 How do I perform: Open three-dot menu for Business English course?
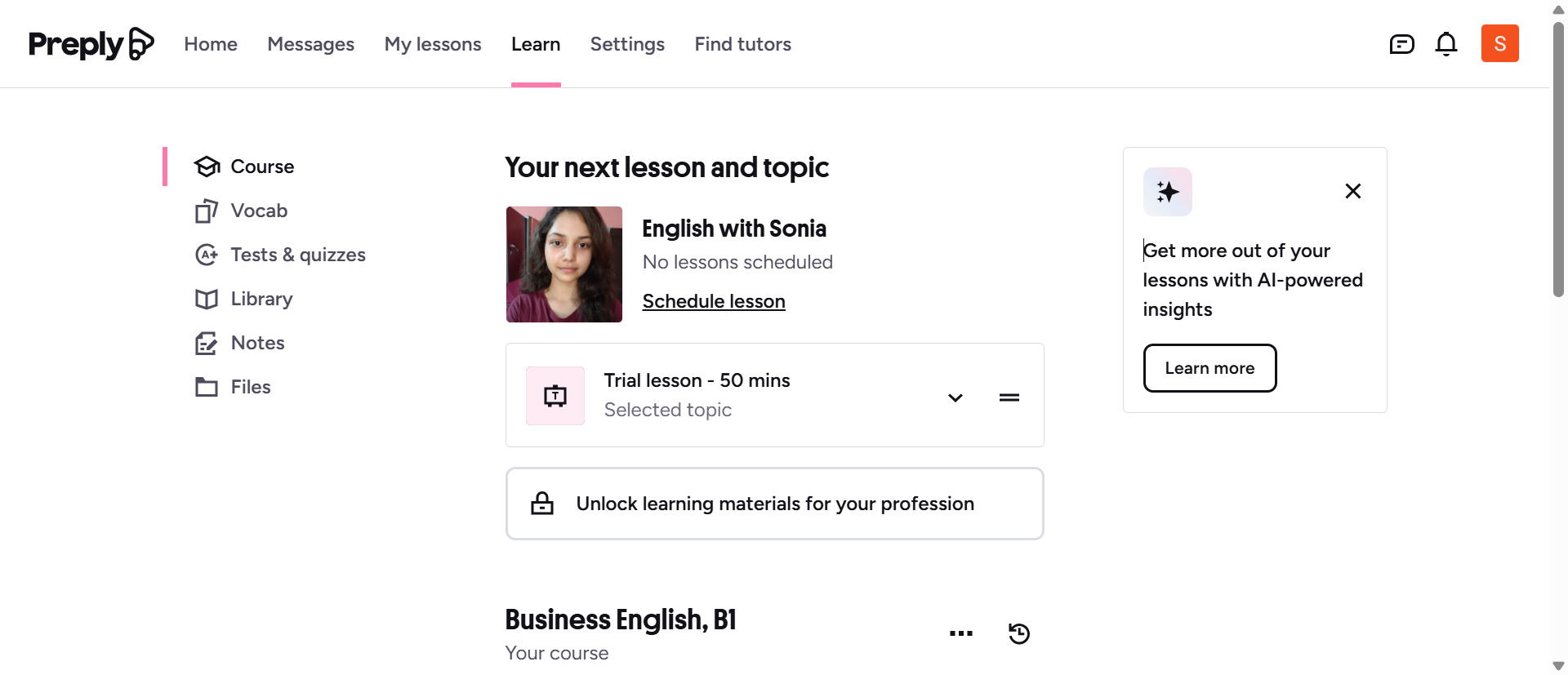(960, 633)
